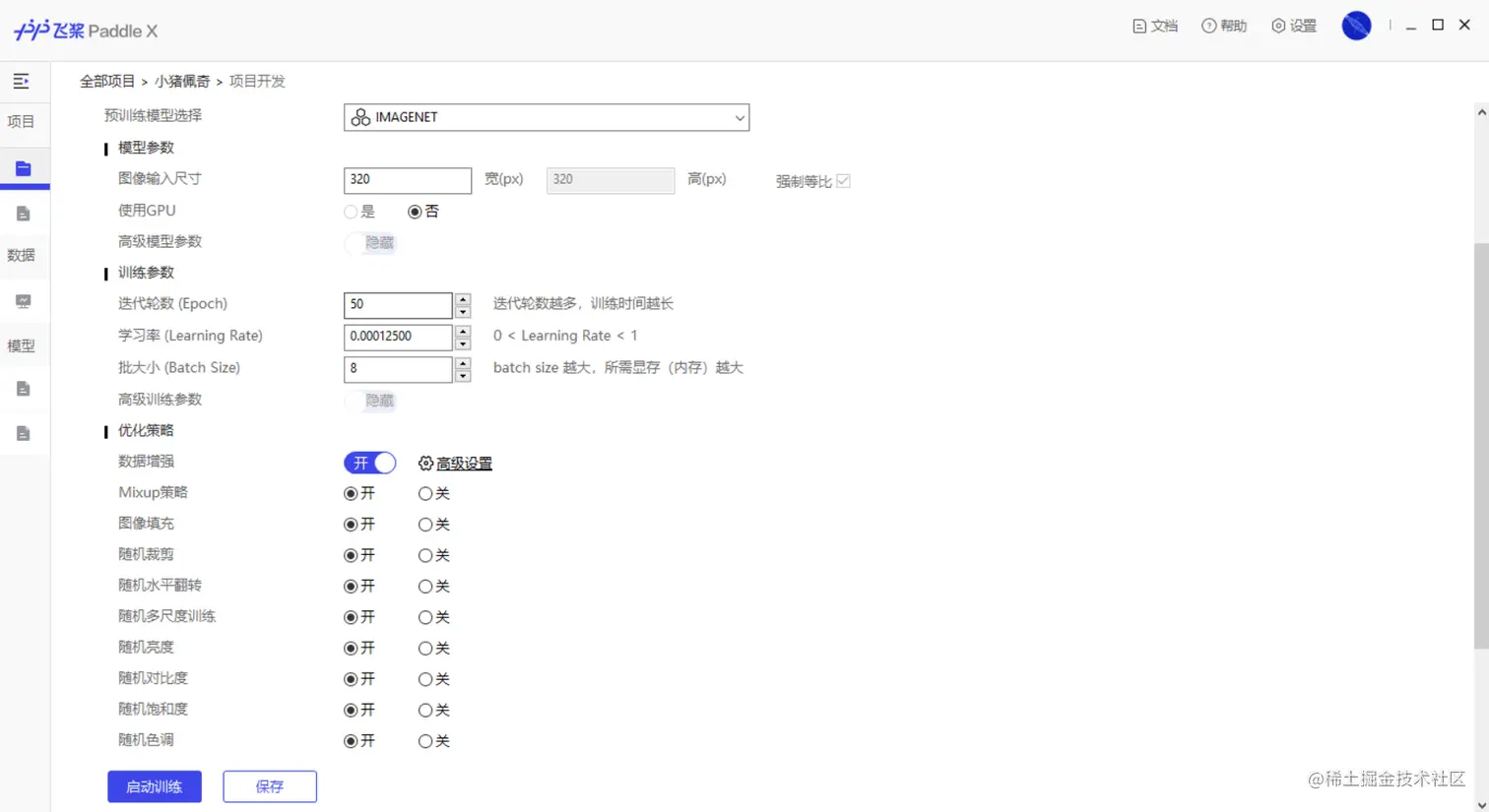Click the 优化策略 section heading
The height and width of the screenshot is (812, 1489).
[146, 430]
